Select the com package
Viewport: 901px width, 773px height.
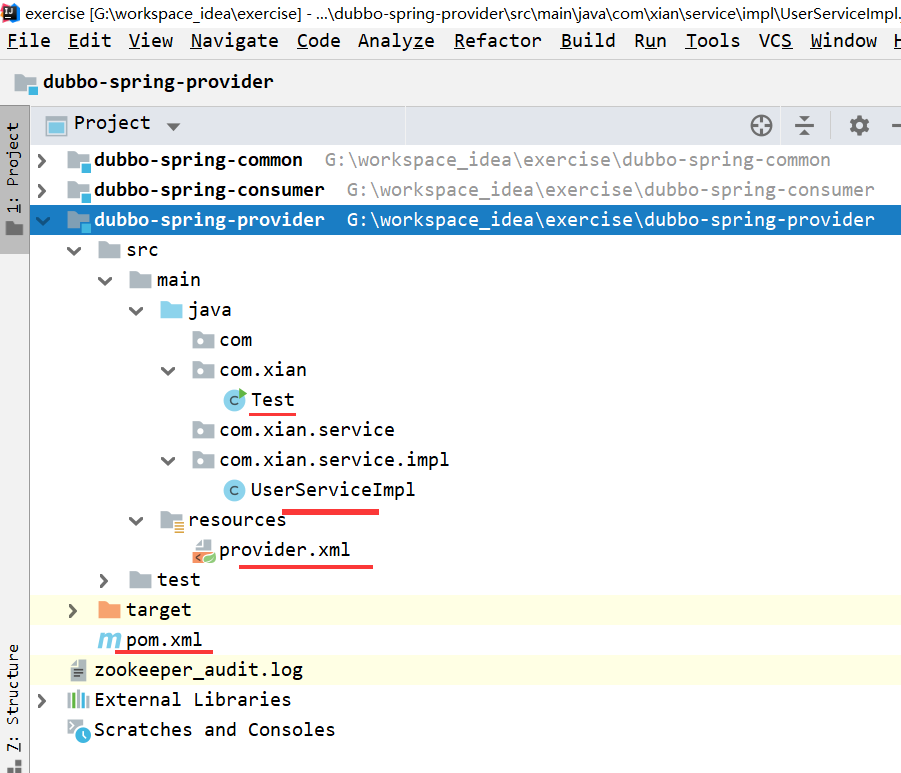465,340
